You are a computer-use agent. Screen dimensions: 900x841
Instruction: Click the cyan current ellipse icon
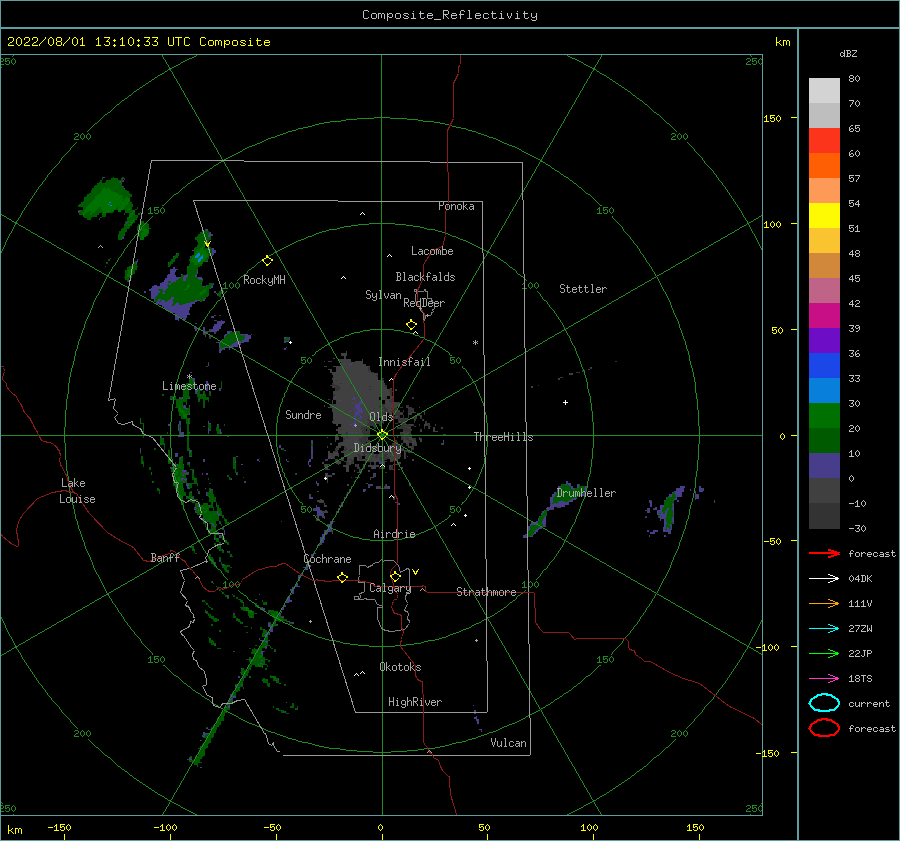pos(824,703)
